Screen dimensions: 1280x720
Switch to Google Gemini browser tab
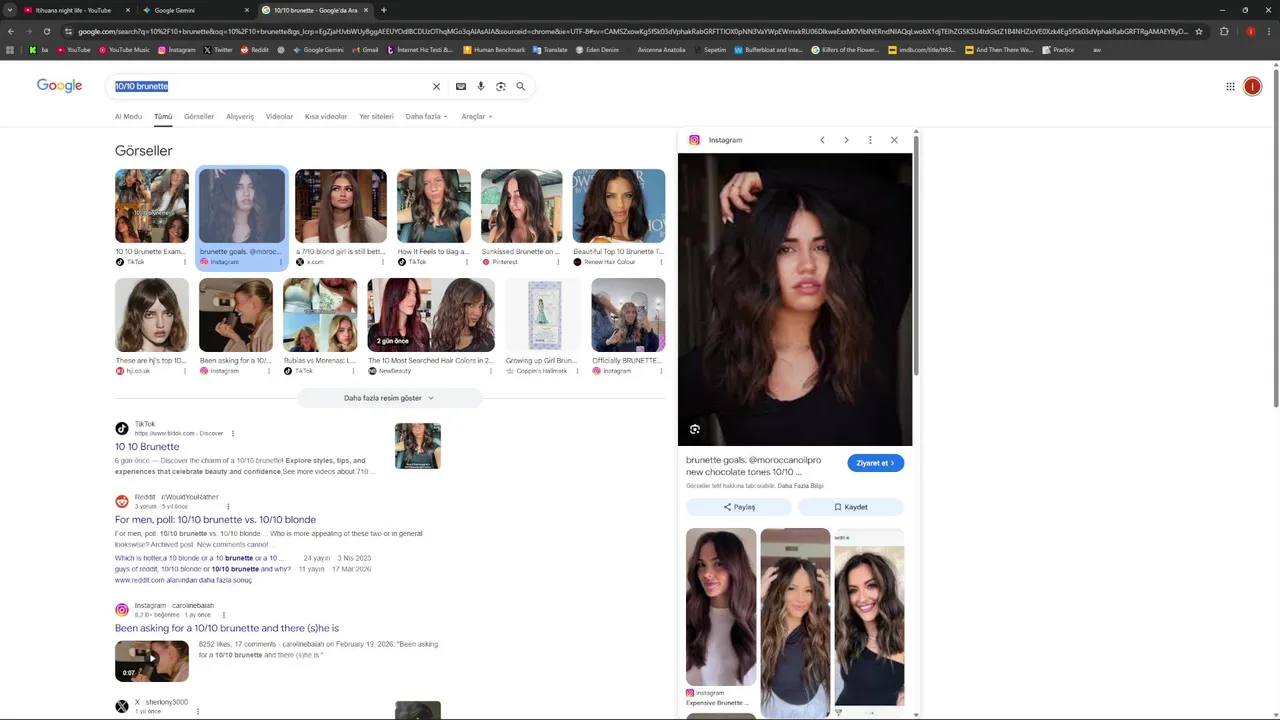coord(195,10)
